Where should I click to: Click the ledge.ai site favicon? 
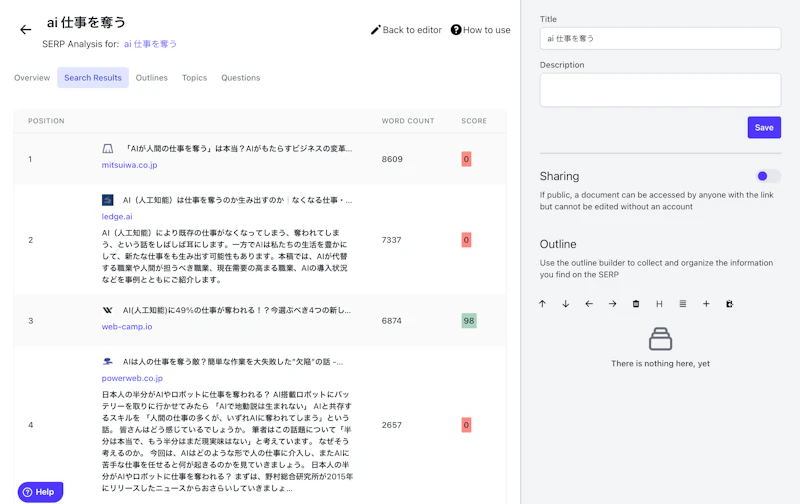(107, 200)
